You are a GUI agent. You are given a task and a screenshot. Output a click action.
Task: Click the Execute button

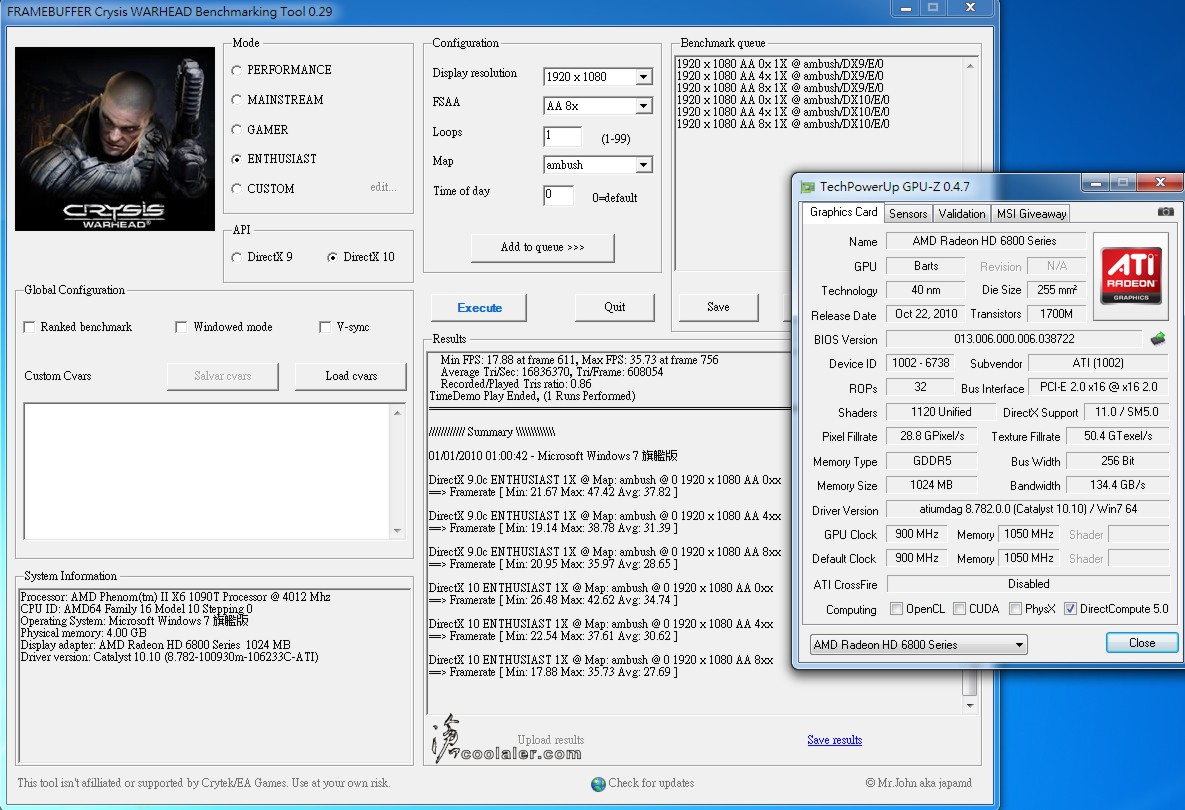point(479,308)
